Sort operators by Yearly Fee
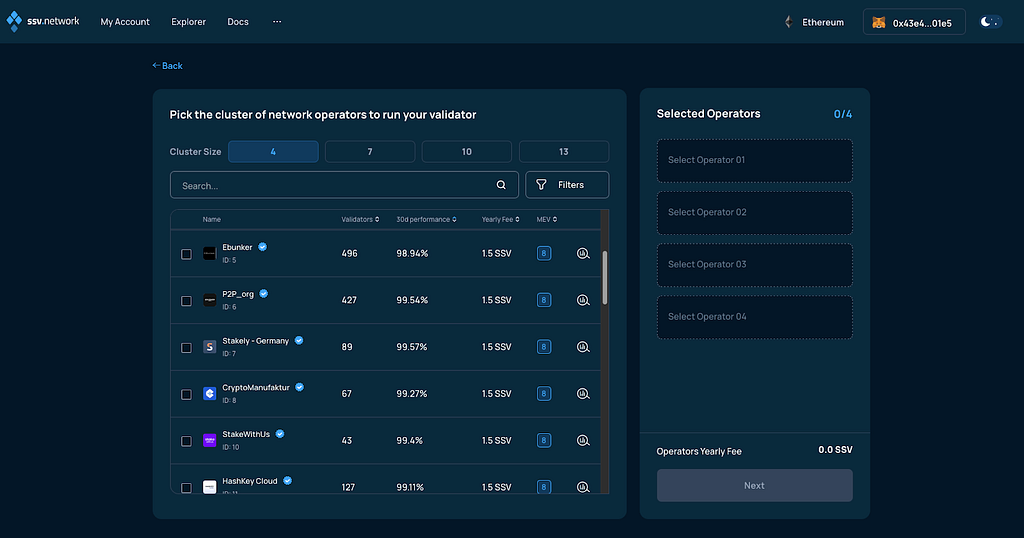Viewport: 1024px width, 538px height. pyautogui.click(x=500, y=219)
